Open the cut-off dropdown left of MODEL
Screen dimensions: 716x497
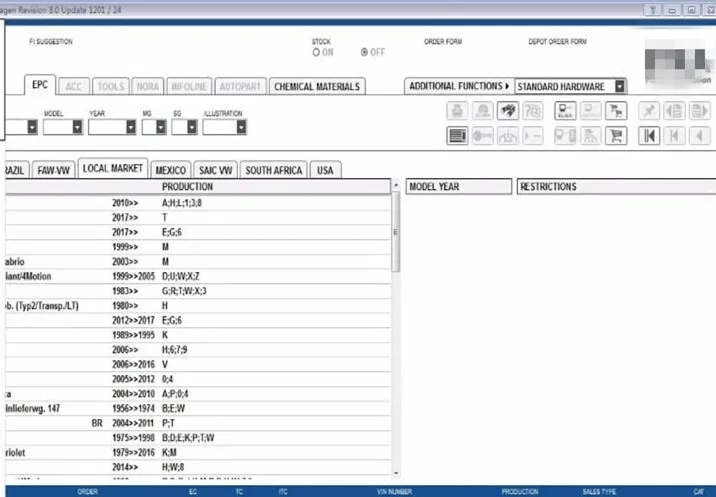pyautogui.click(x=32, y=127)
